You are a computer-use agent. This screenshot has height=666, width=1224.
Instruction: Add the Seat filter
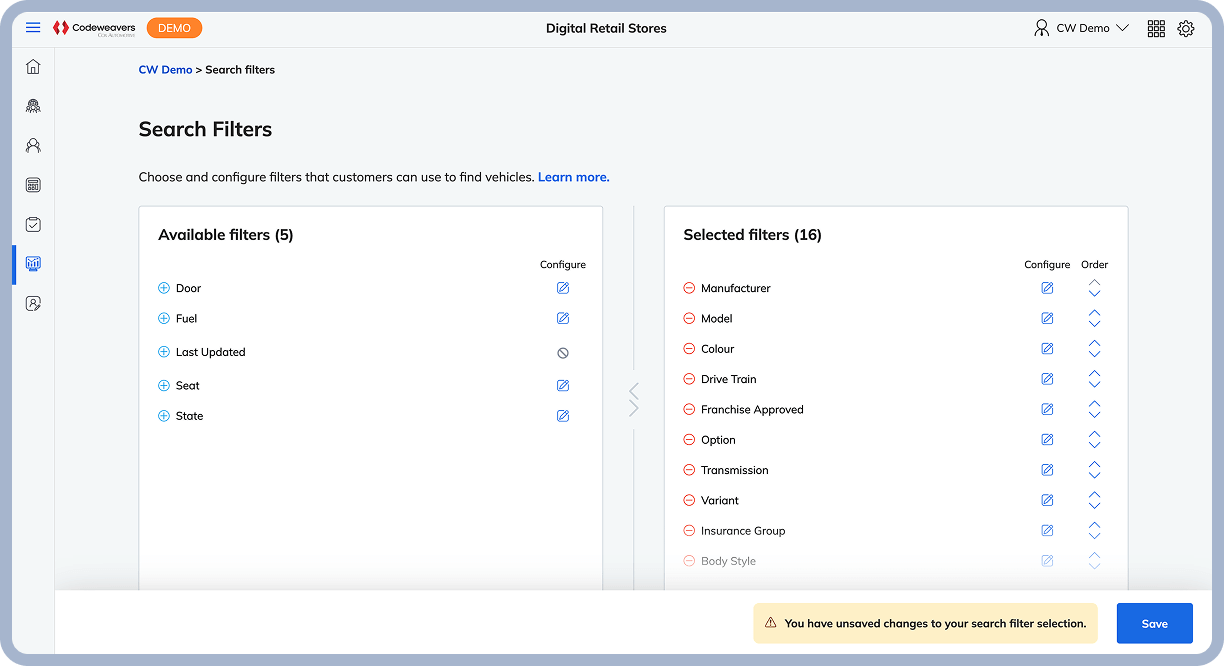[164, 385]
